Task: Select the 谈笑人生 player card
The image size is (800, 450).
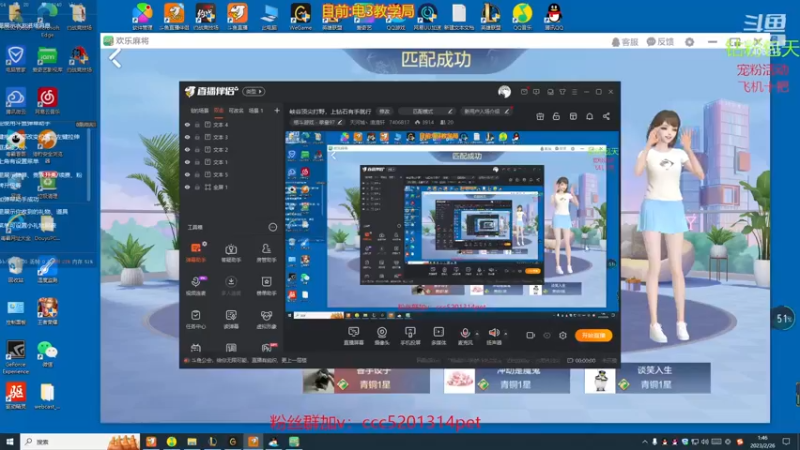Action: pyautogui.click(x=647, y=378)
